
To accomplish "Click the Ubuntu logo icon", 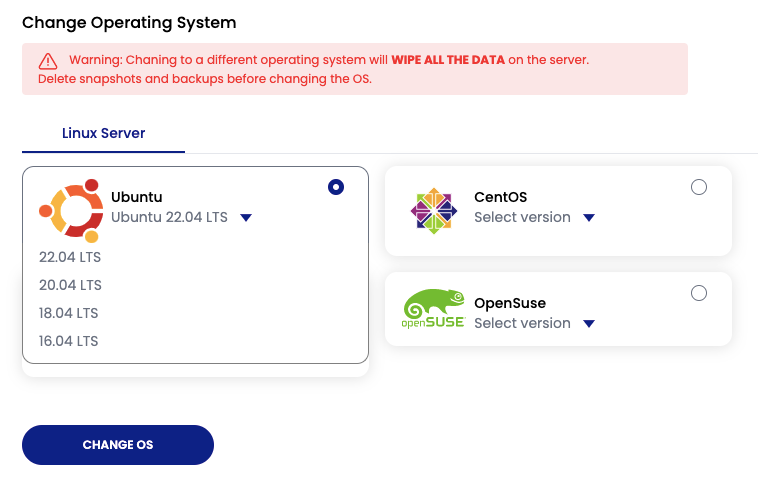I will tap(72, 210).
